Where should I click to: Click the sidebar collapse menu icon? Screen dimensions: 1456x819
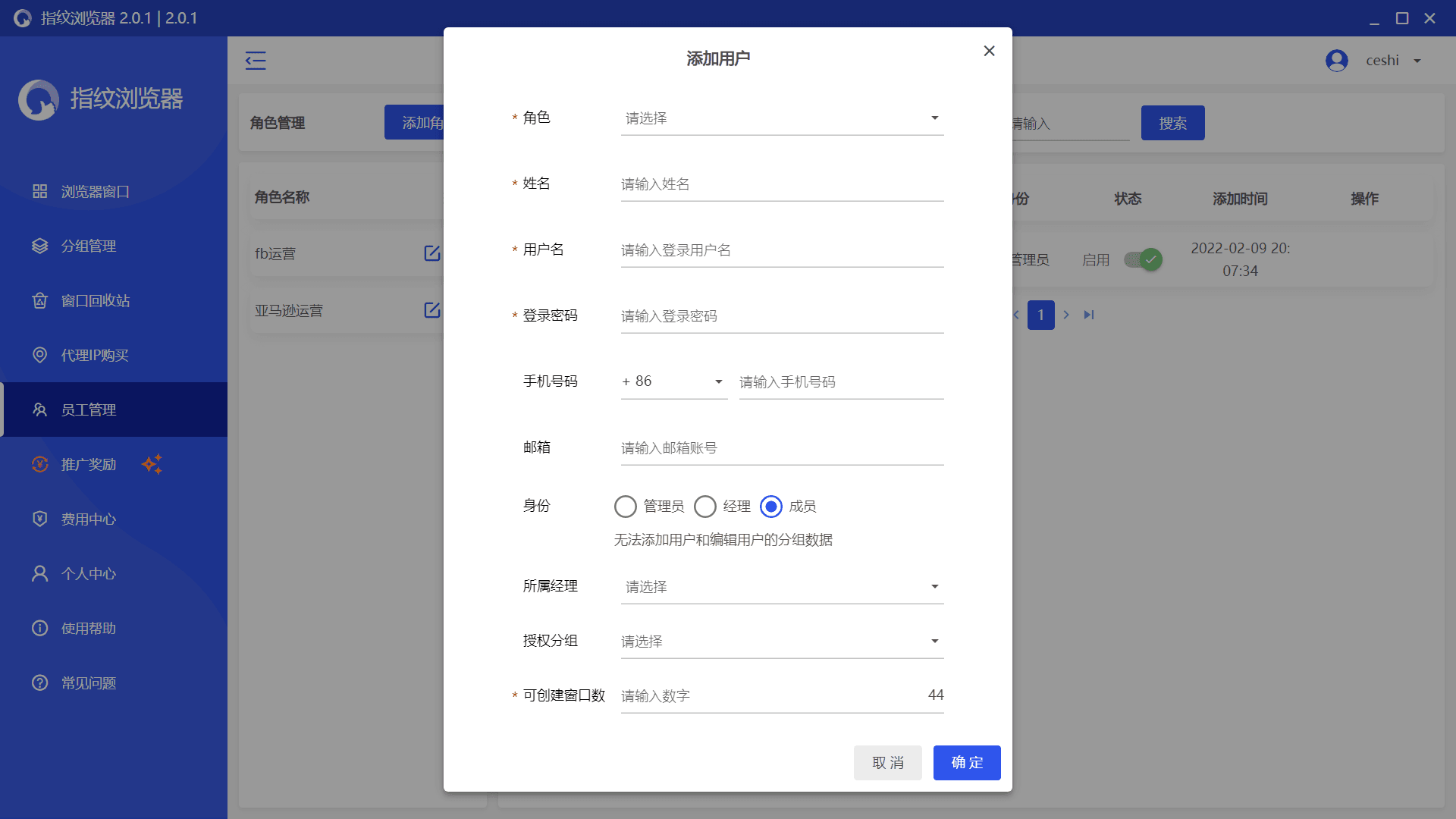(256, 61)
